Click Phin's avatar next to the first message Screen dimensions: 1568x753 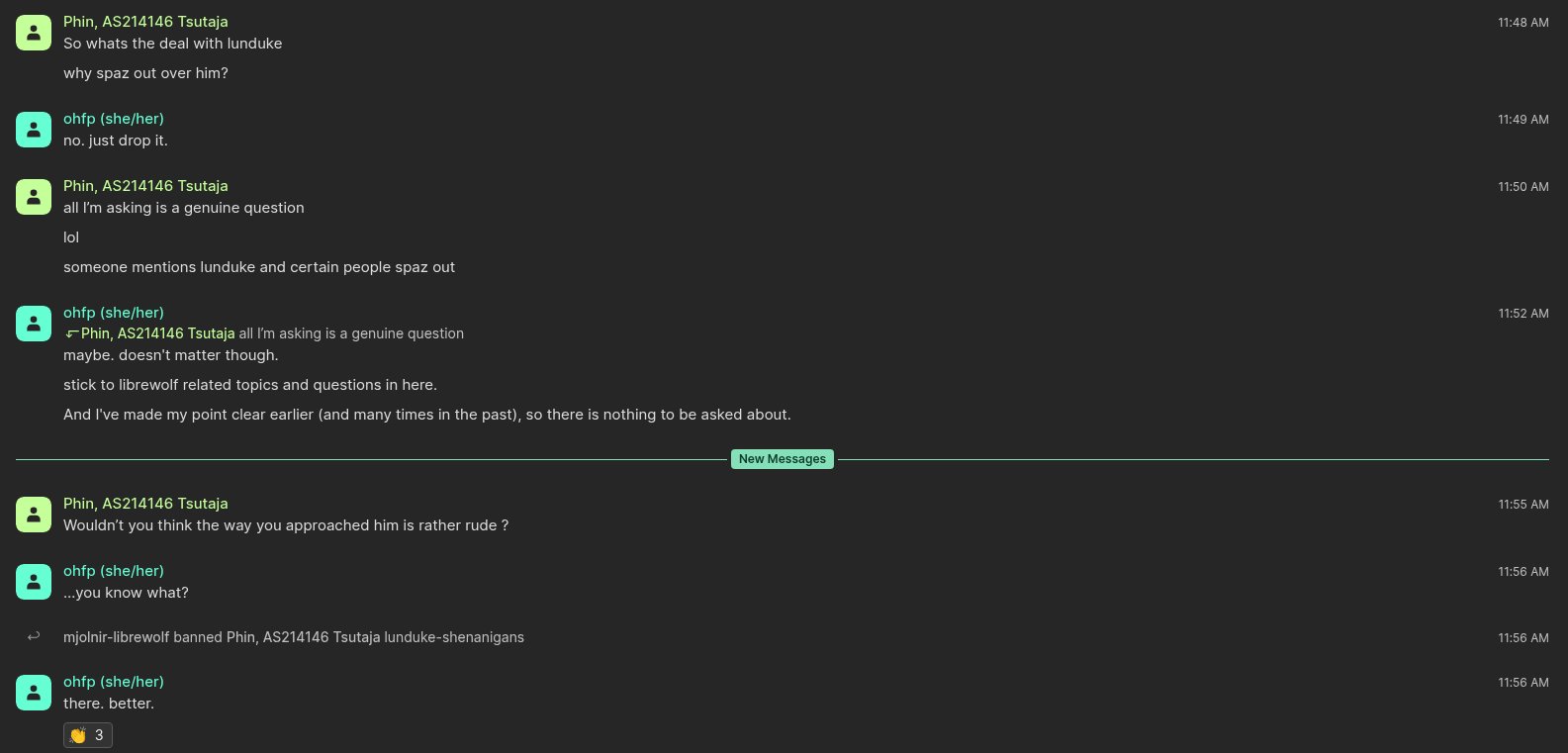[x=33, y=32]
